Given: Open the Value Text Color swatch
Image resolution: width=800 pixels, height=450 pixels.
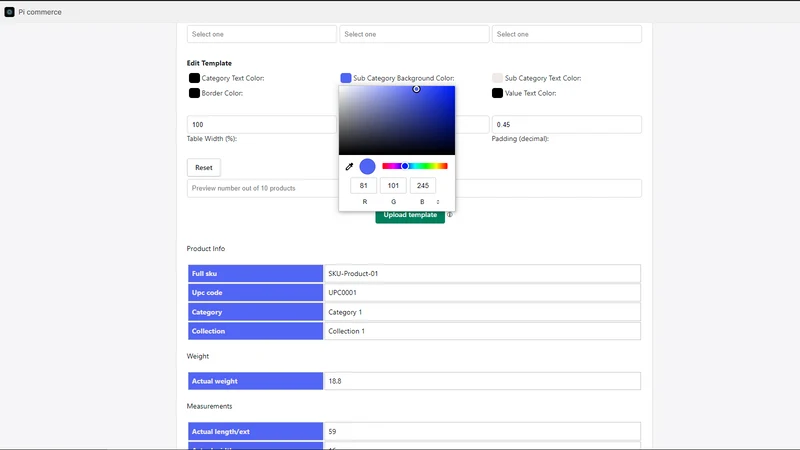Looking at the screenshot, I should click(x=497, y=93).
